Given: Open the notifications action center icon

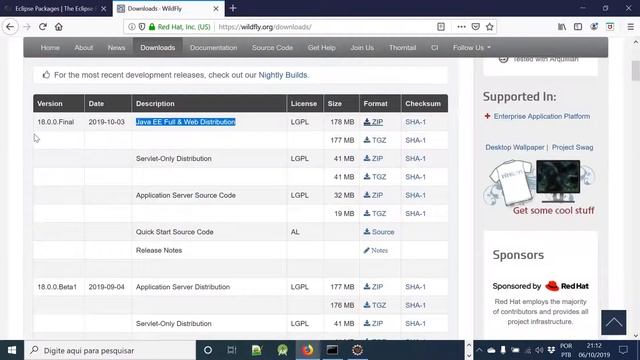Looking at the screenshot, I should 623,350.
